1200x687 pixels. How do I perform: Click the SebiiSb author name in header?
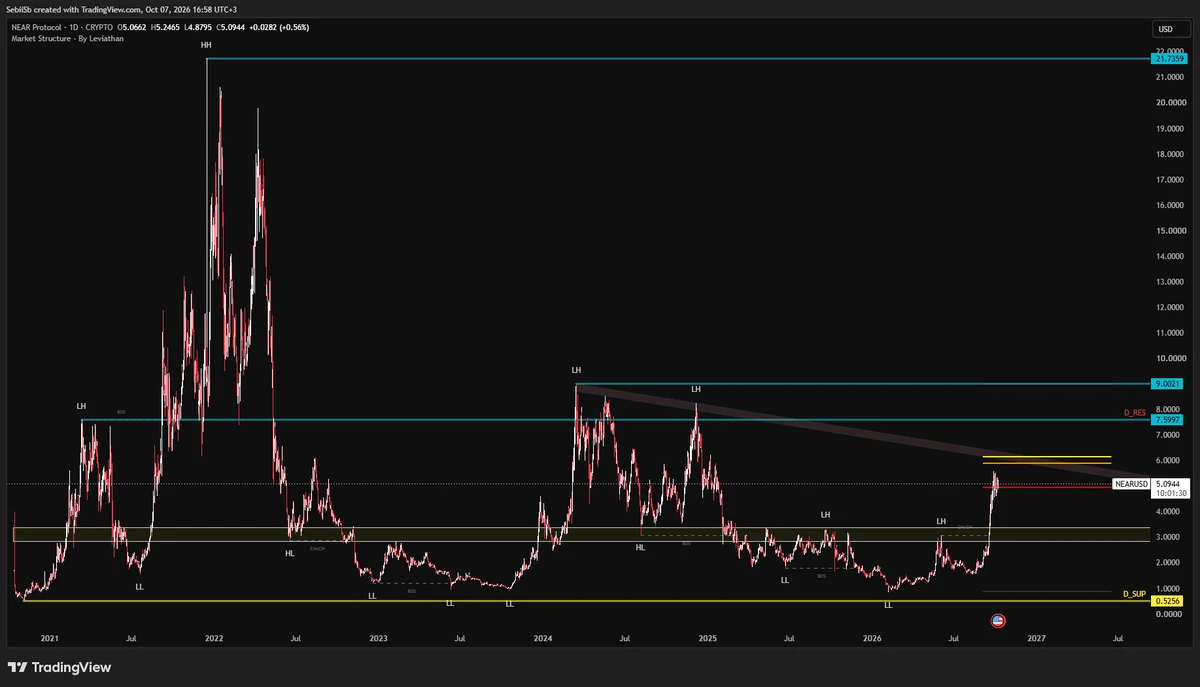point(17,9)
